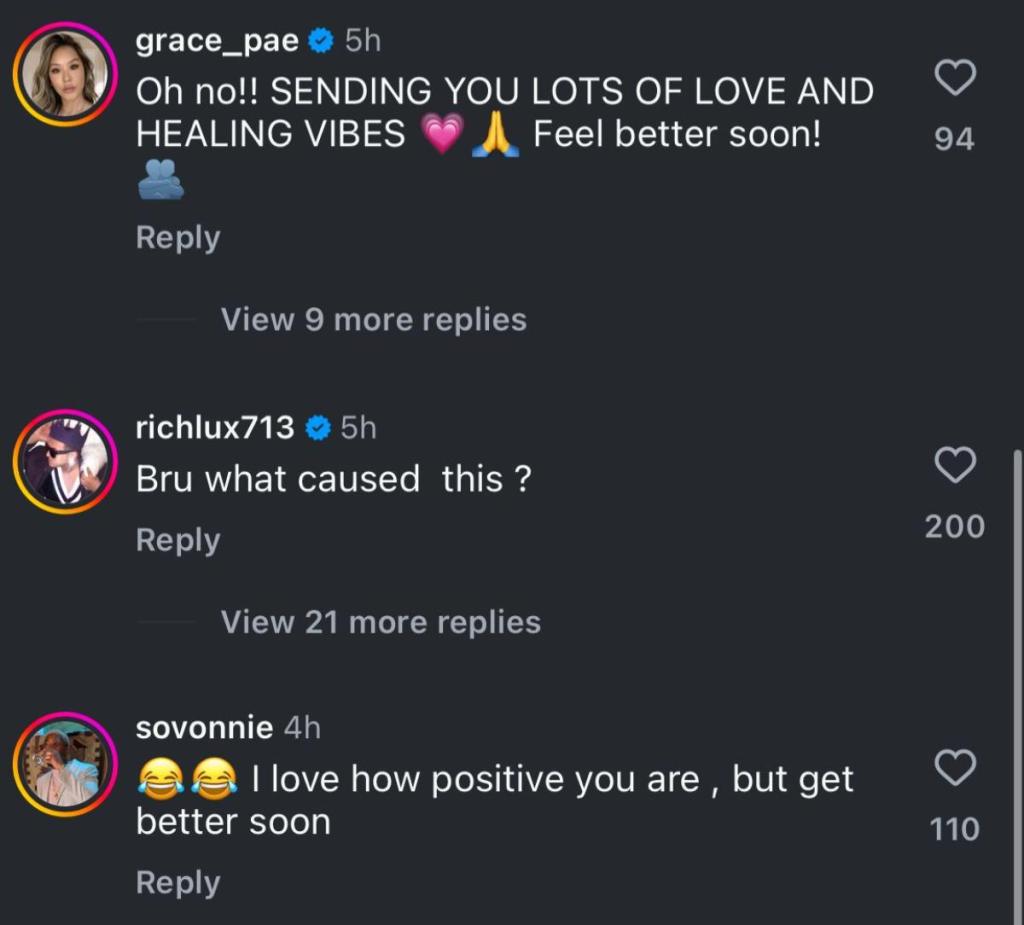This screenshot has width=1024, height=925.
Task: Reply to sovonnie's comment
Action: (x=177, y=883)
